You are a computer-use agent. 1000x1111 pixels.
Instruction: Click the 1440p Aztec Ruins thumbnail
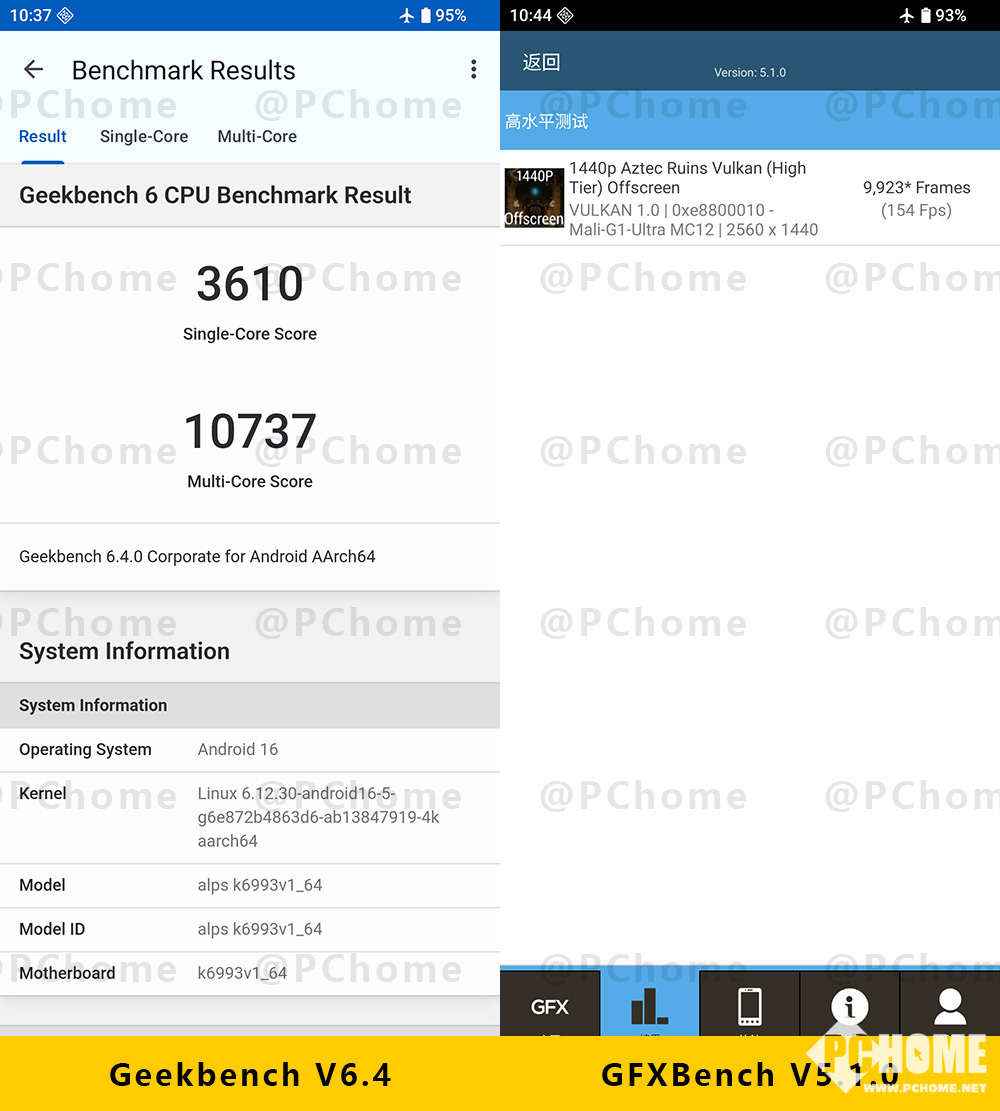coord(534,198)
